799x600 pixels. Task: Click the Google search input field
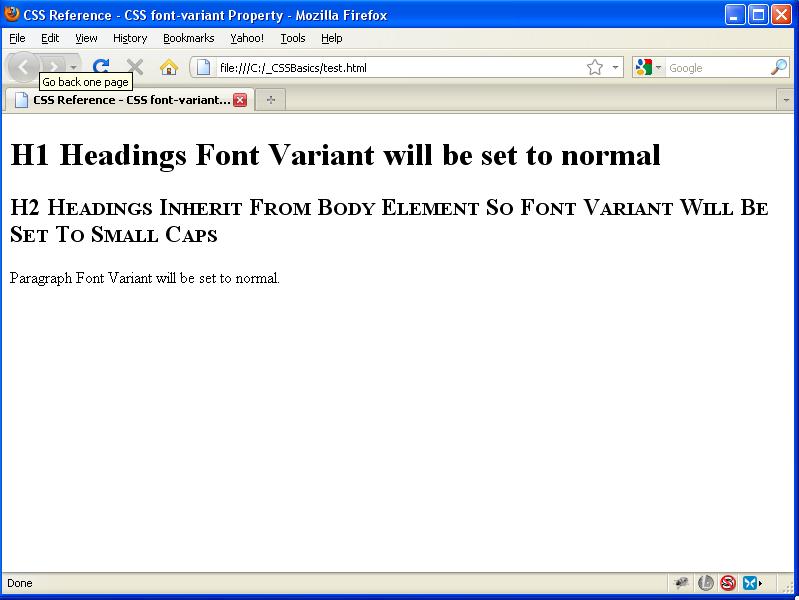tap(717, 68)
